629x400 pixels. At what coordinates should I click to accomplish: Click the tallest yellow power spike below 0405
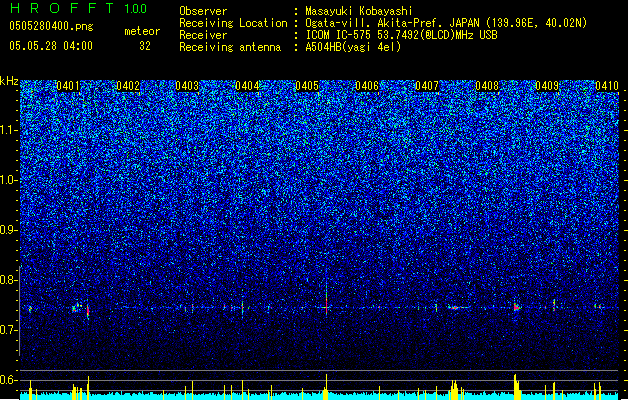click(326, 387)
